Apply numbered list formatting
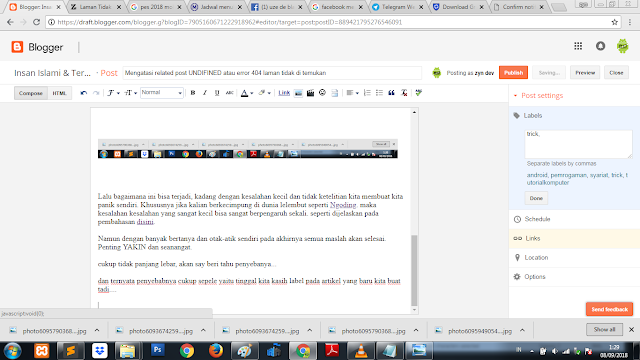 coord(367,93)
